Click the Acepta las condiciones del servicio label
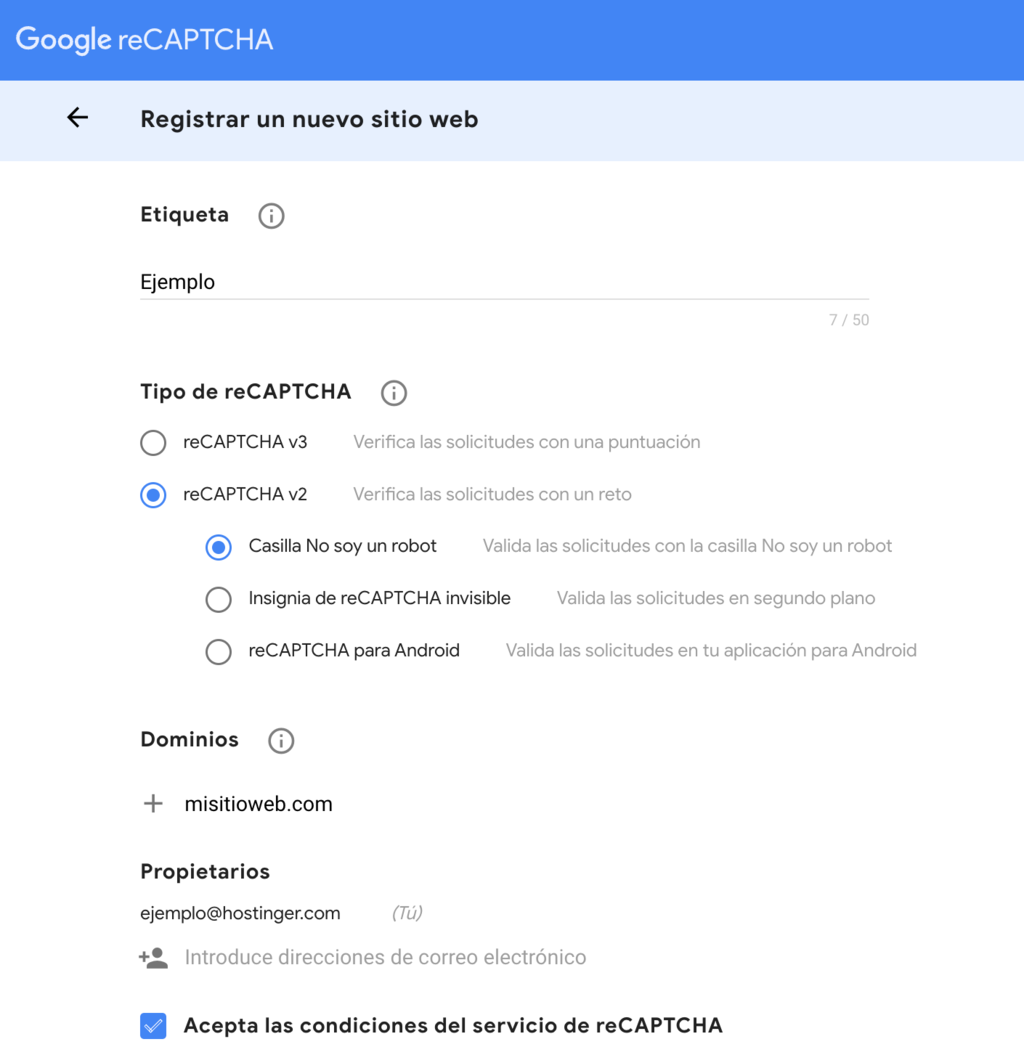 (452, 1026)
